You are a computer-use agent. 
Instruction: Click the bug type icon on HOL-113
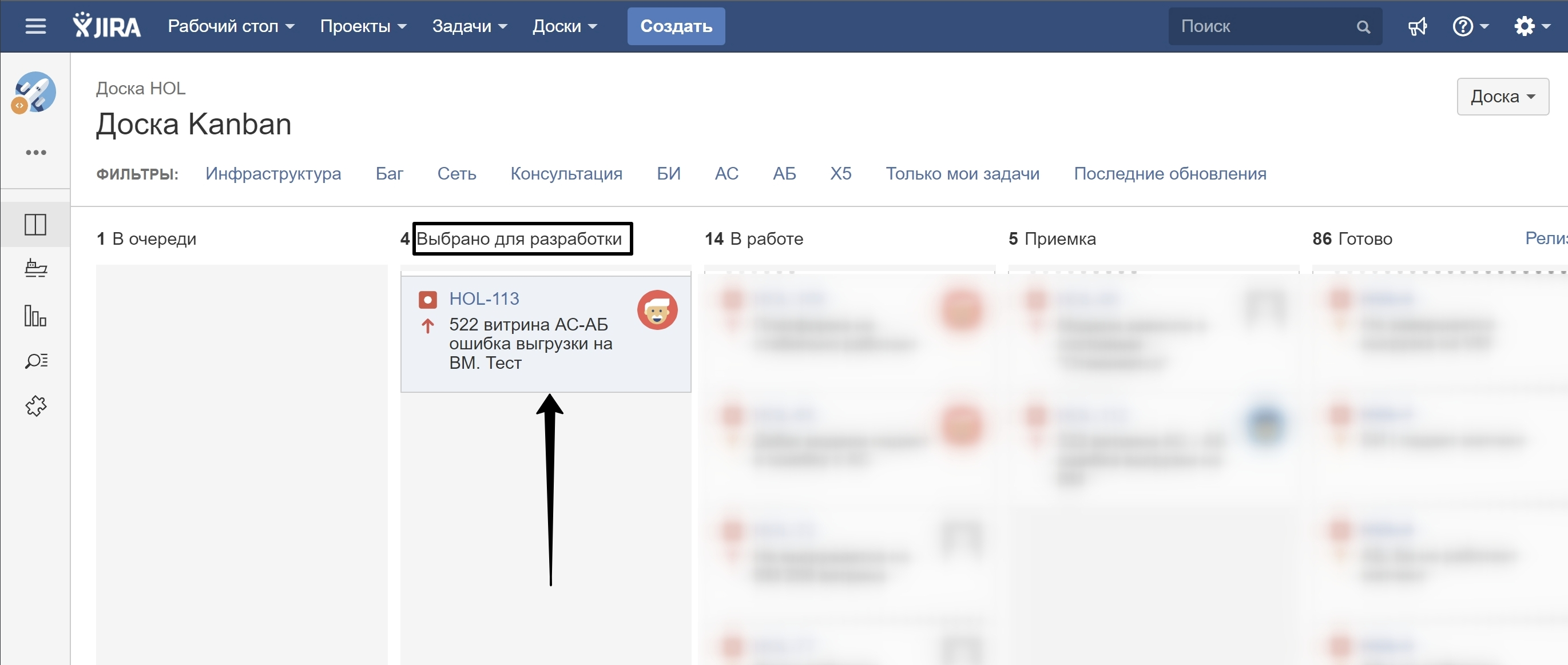[427, 300]
